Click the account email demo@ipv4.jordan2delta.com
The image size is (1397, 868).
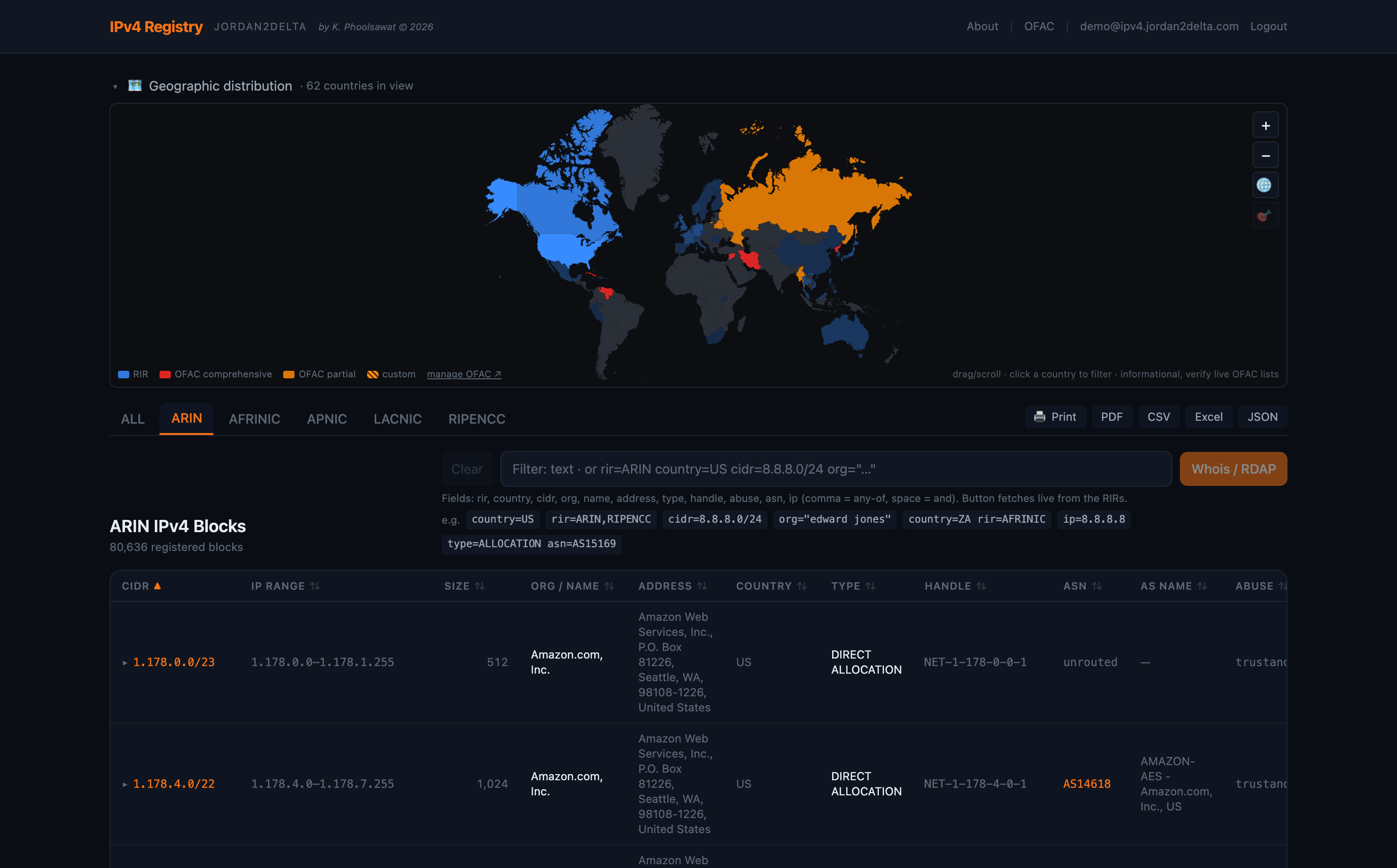click(x=1159, y=26)
